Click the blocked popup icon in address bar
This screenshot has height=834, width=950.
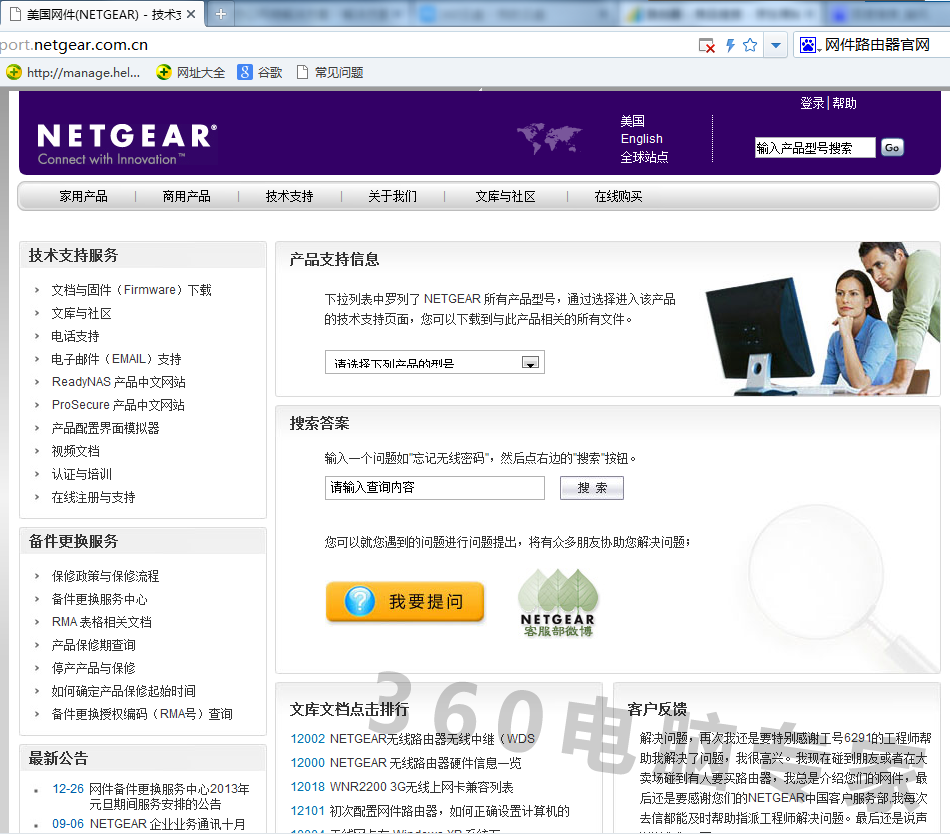706,45
